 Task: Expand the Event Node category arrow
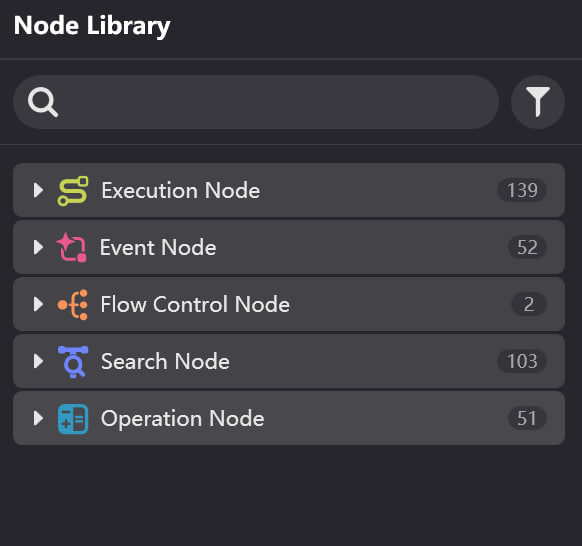pos(38,247)
